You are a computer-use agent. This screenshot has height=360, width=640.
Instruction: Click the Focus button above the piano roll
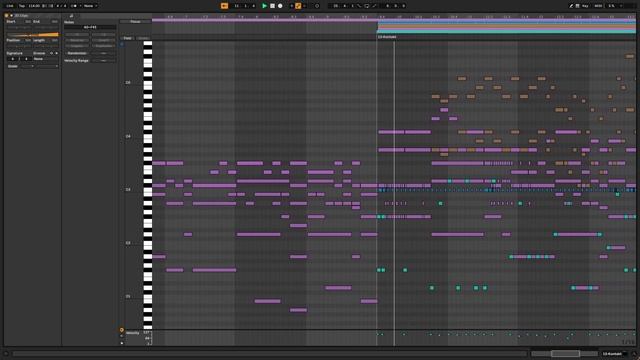coord(135,22)
